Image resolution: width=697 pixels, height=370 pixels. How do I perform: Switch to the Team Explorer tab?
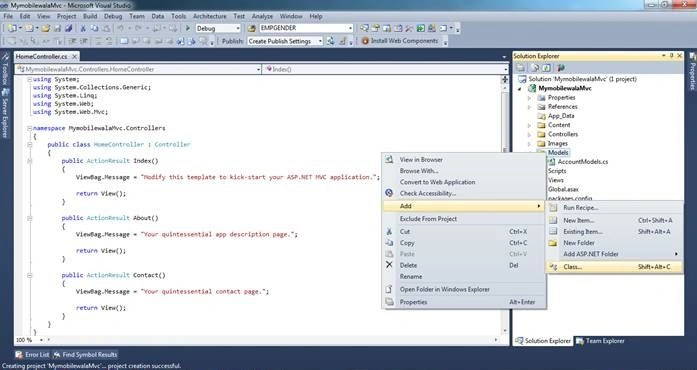(600, 341)
